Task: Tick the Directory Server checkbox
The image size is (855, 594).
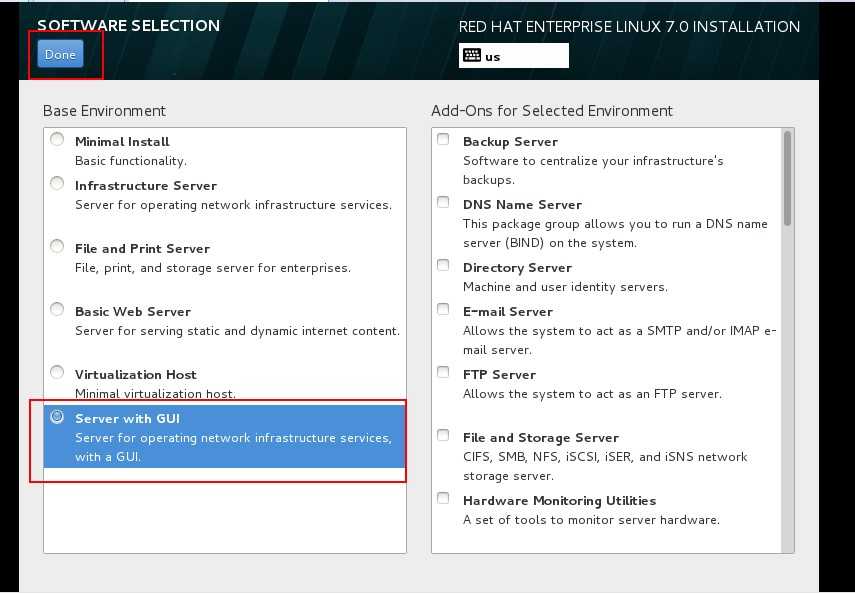Action: coord(443,266)
